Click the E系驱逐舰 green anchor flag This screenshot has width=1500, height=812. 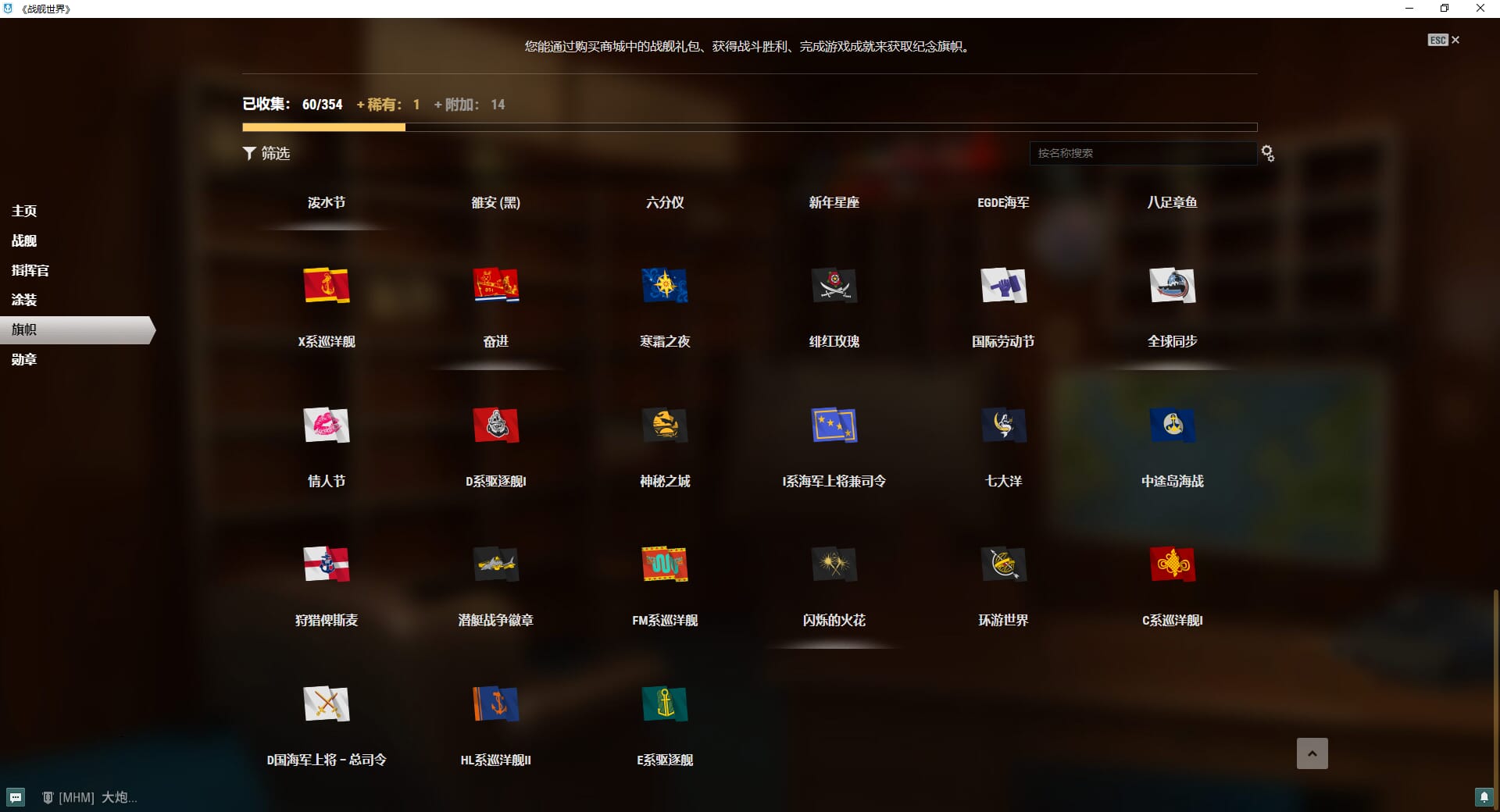(x=664, y=704)
